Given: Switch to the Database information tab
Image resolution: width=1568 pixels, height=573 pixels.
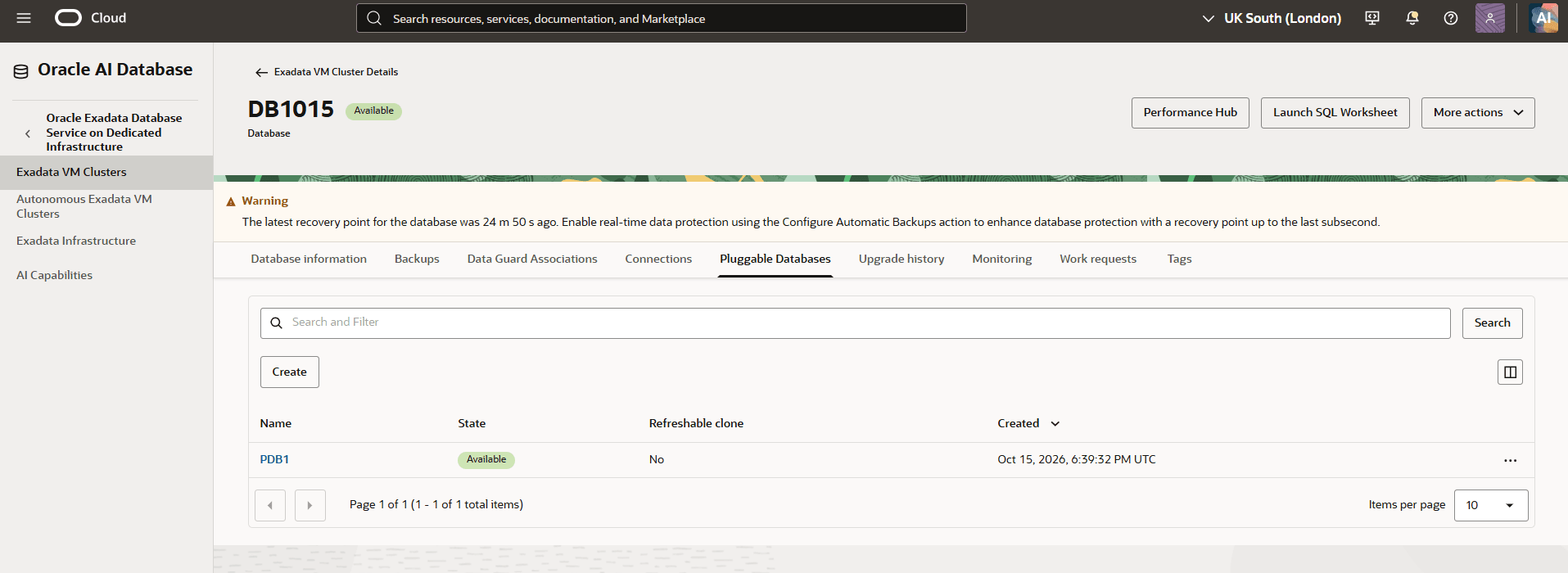Looking at the screenshot, I should point(309,259).
